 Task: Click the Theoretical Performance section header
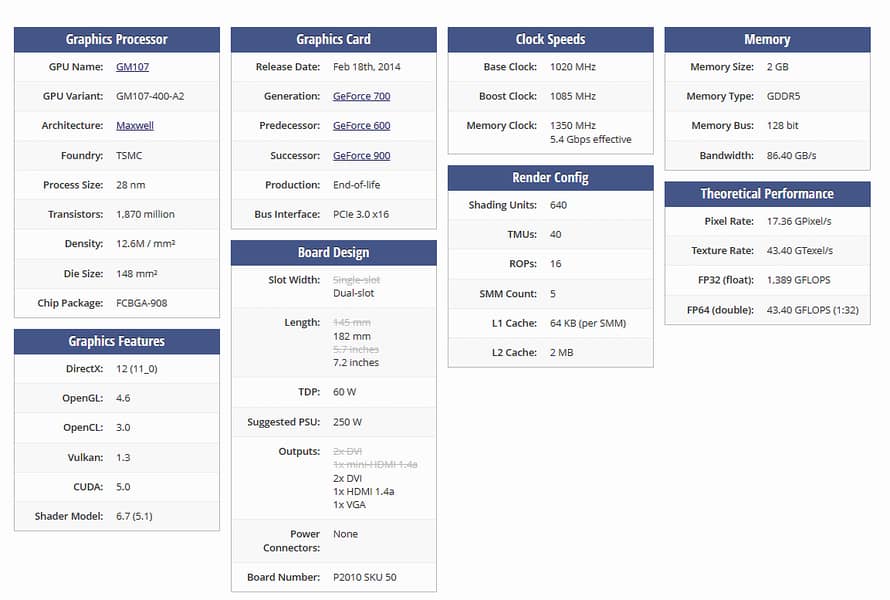pos(767,194)
